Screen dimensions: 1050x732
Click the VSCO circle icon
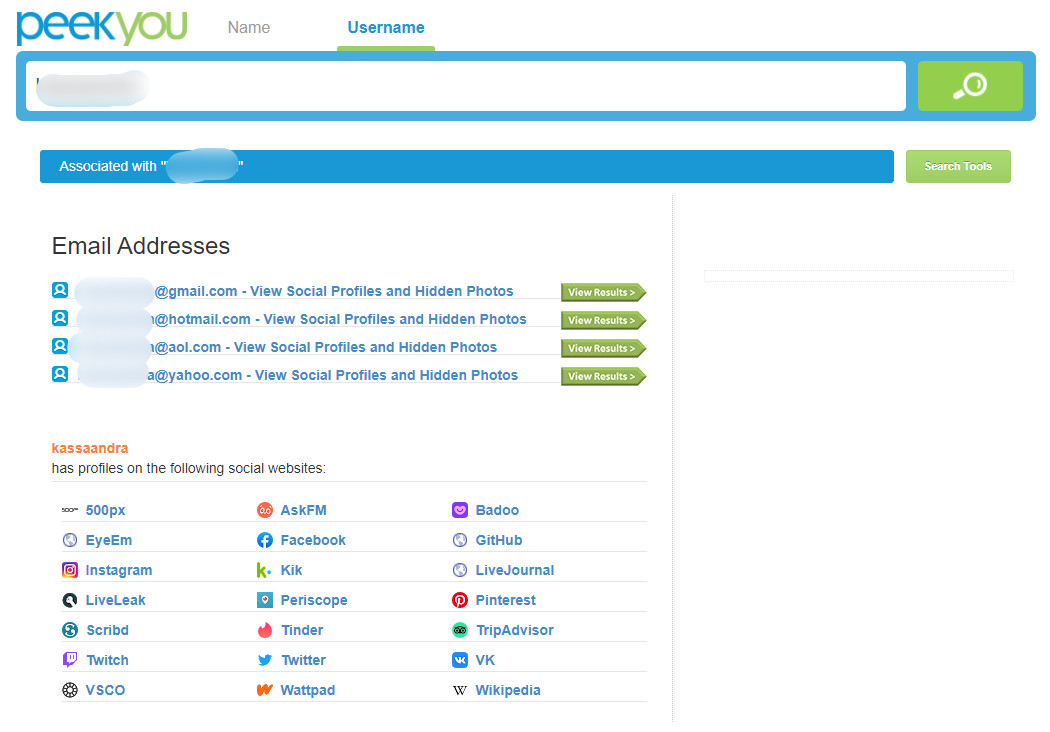pyautogui.click(x=70, y=690)
